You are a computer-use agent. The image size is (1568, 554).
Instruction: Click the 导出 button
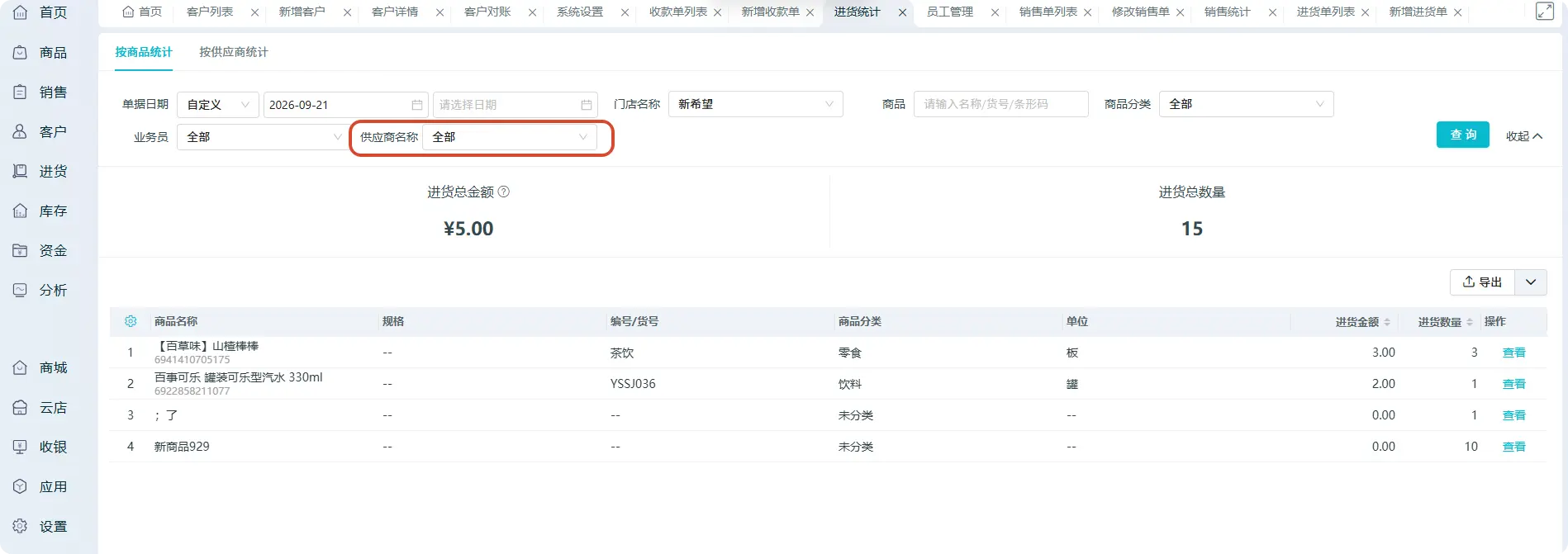[1482, 282]
